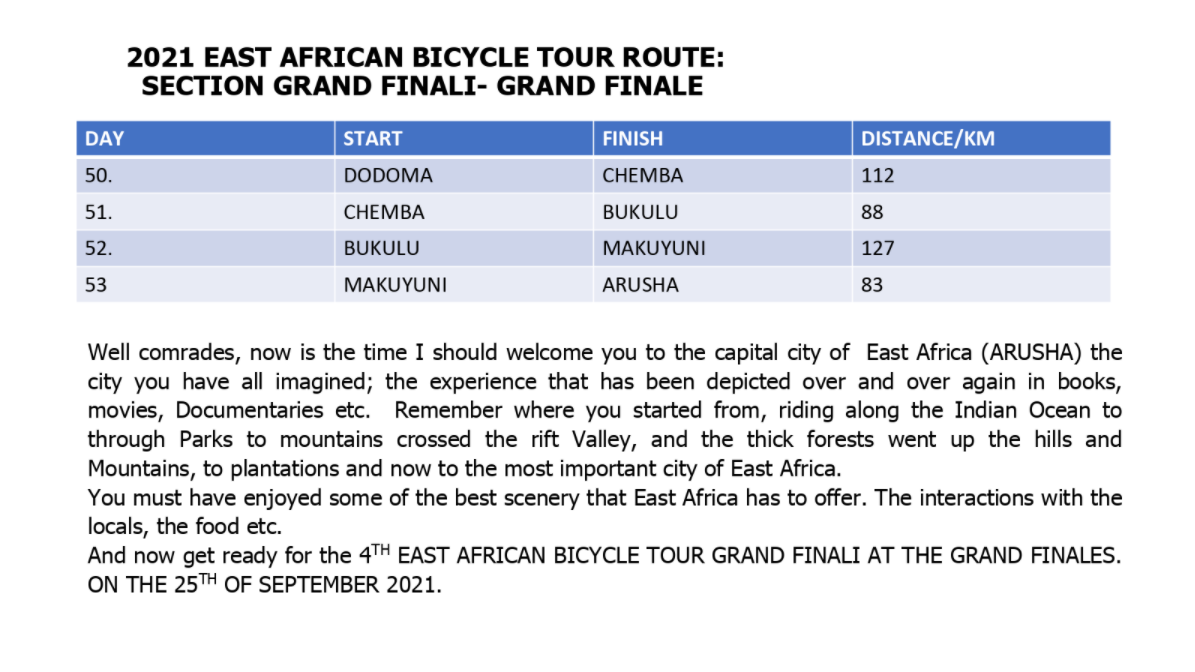Select MAKUYUNI in the FINISH column
Image resolution: width=1195 pixels, height=672 pixels.
pyautogui.click(x=654, y=248)
